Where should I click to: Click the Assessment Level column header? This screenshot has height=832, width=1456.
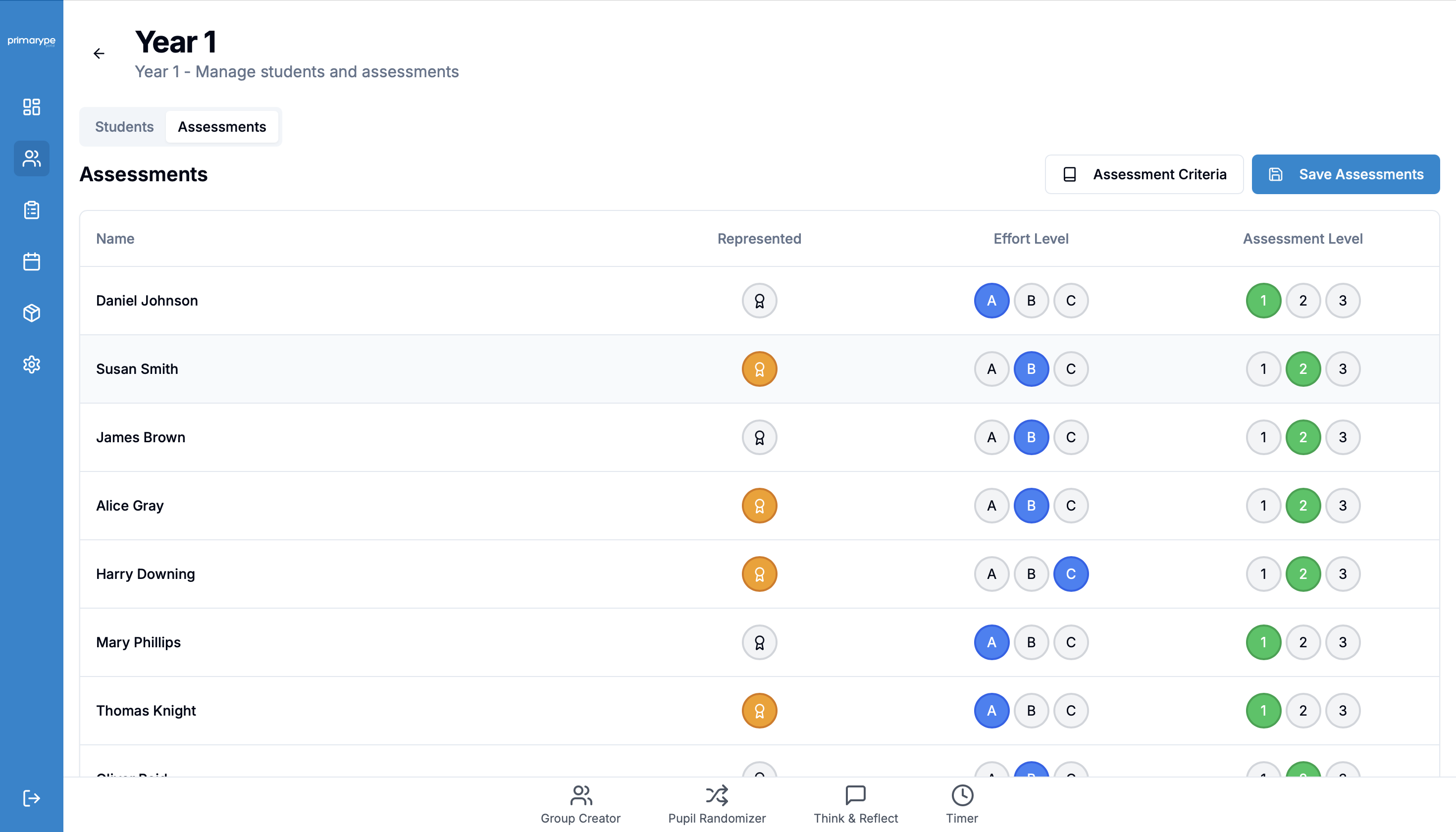click(1303, 239)
